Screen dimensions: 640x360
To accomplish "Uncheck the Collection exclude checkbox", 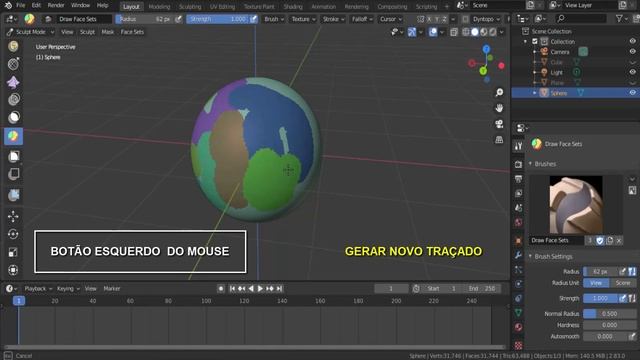I will pyautogui.click(x=535, y=41).
